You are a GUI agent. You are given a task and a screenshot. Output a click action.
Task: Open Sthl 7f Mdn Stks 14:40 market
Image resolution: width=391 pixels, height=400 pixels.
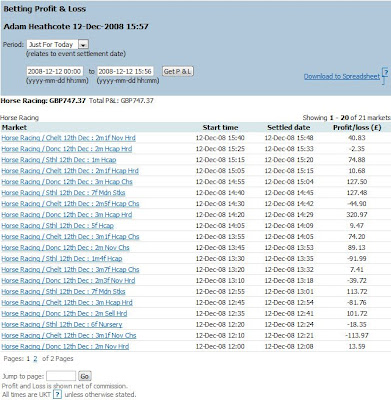pos(63,193)
